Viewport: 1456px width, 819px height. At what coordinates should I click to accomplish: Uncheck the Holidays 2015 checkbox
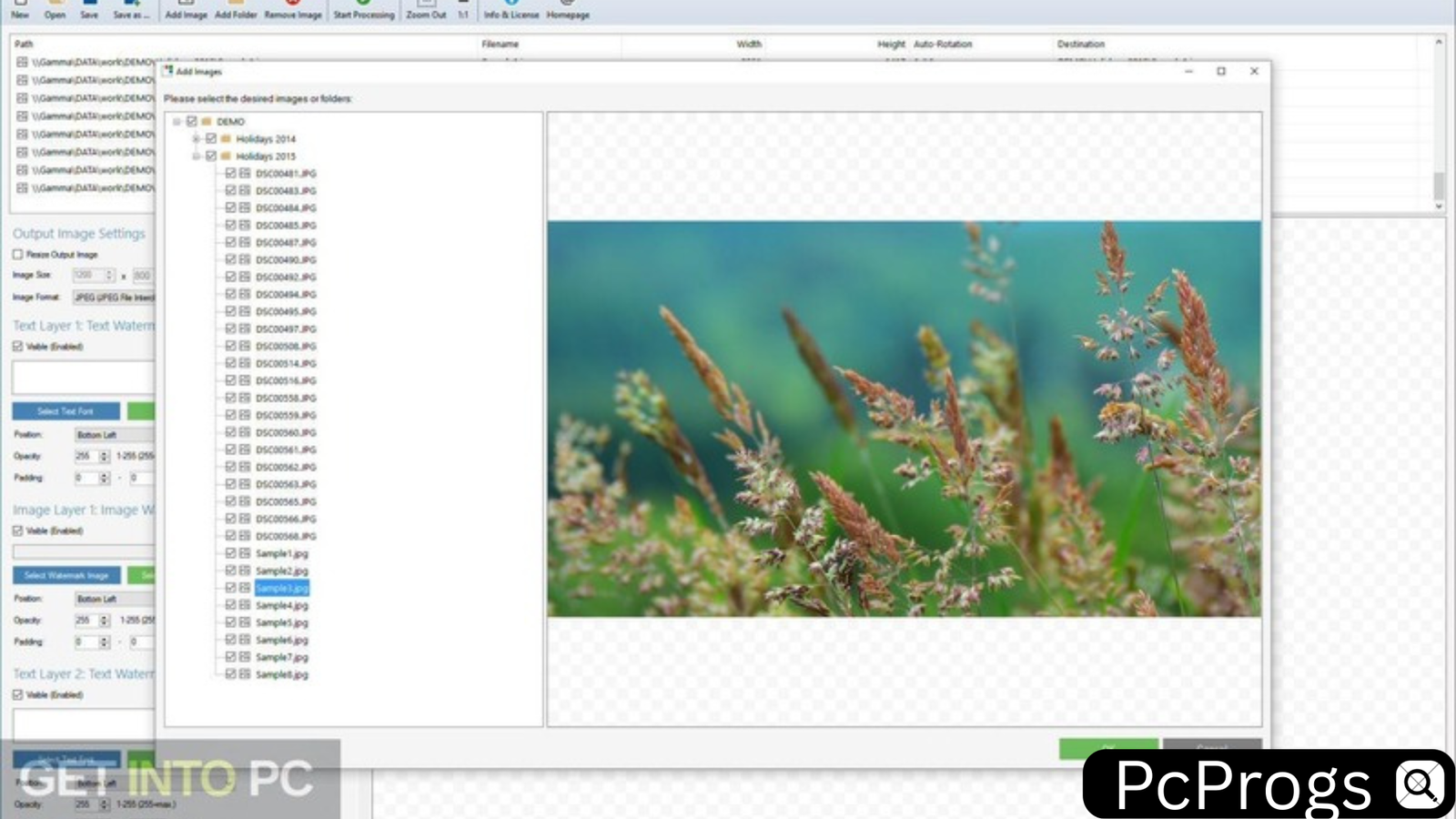[x=211, y=156]
